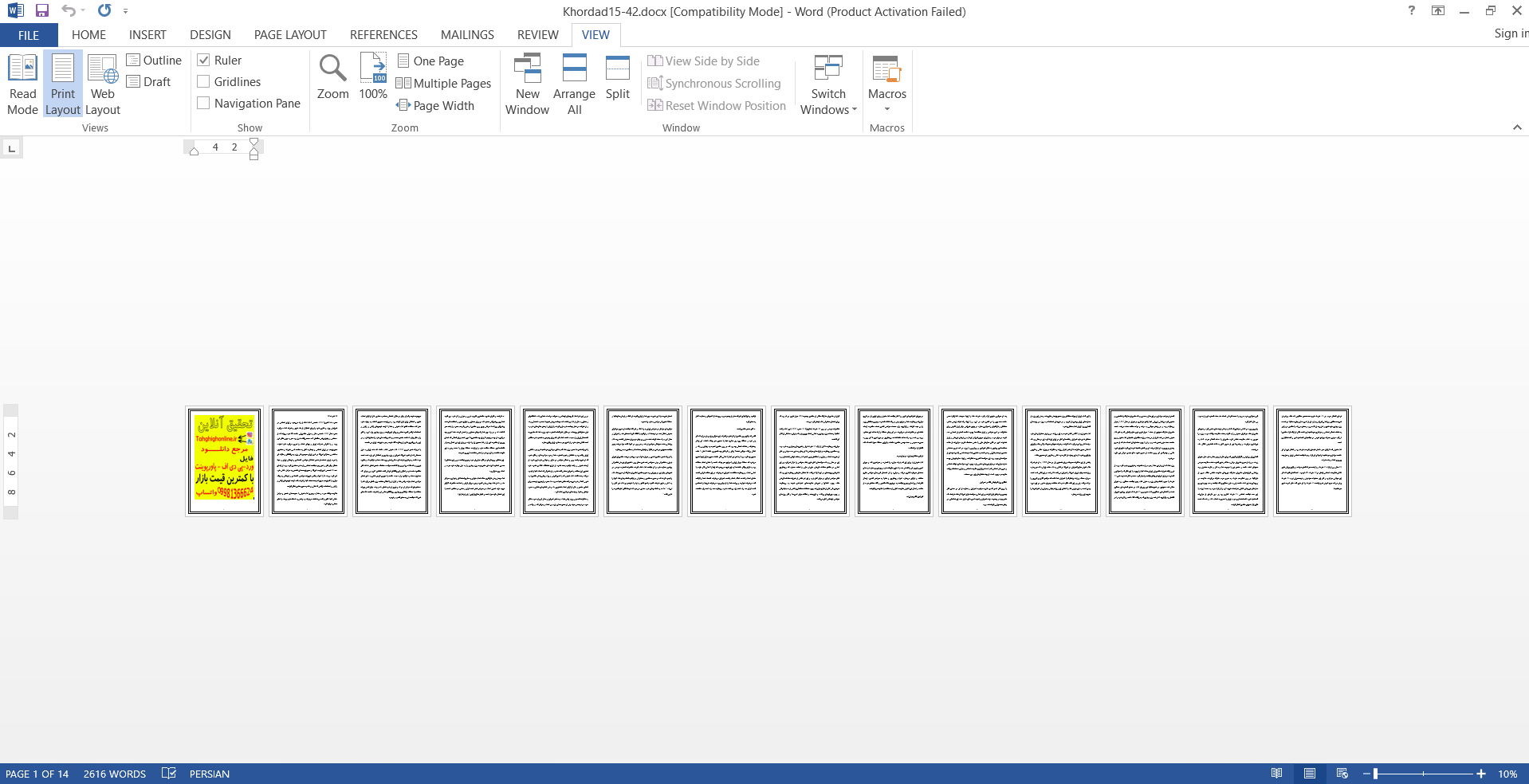Open word count 2616 WORDS
The height and width of the screenshot is (784, 1529).
115,774
